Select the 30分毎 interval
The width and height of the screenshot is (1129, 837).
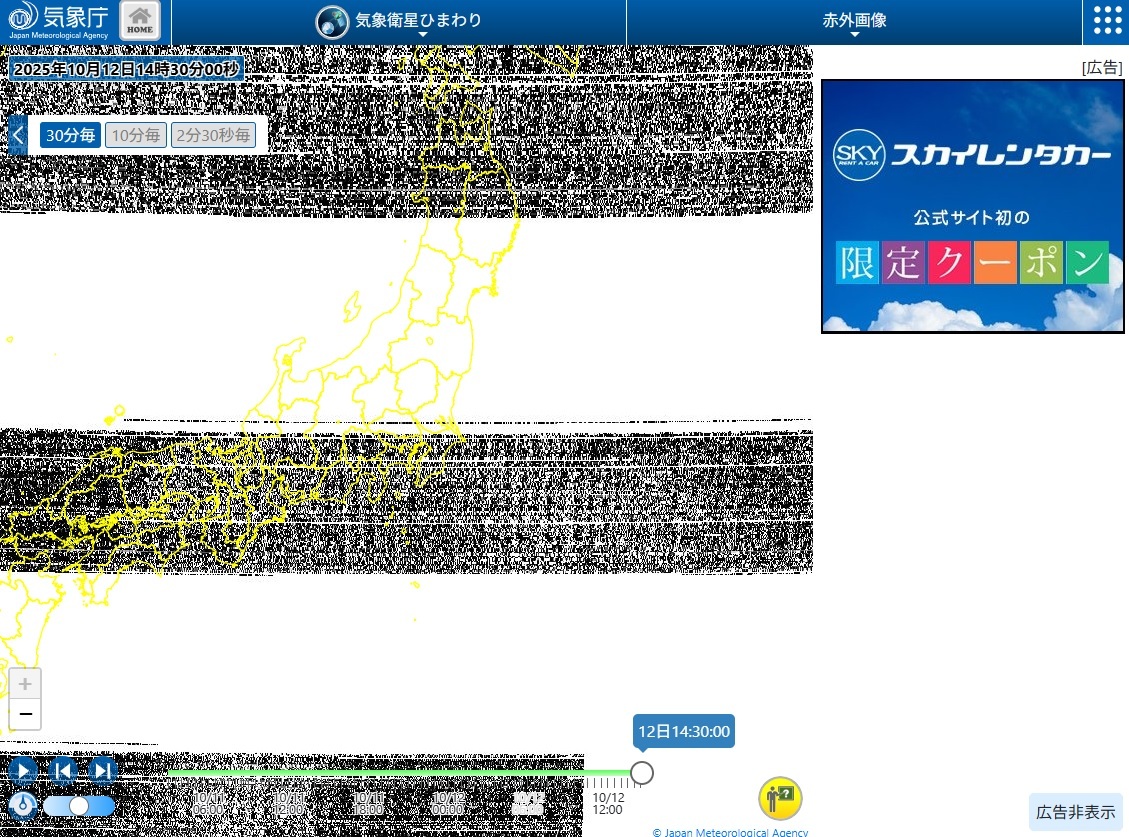pos(70,135)
